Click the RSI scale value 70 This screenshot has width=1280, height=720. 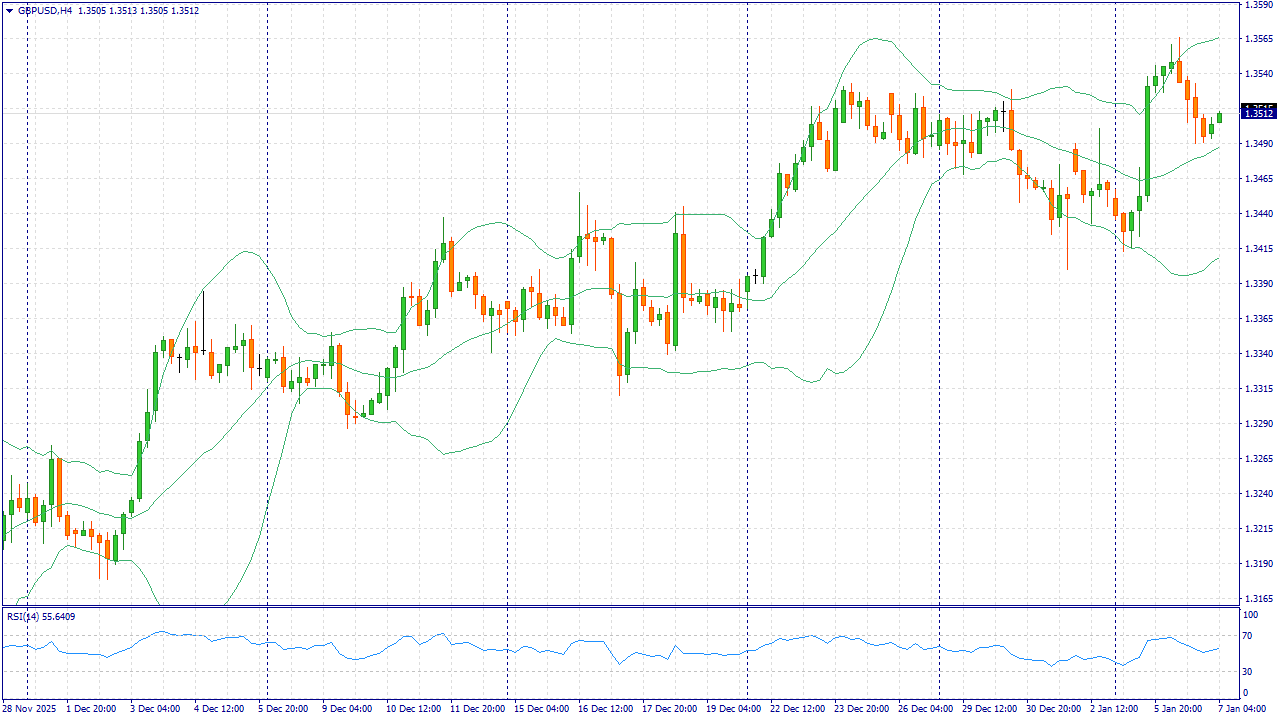click(1247, 635)
